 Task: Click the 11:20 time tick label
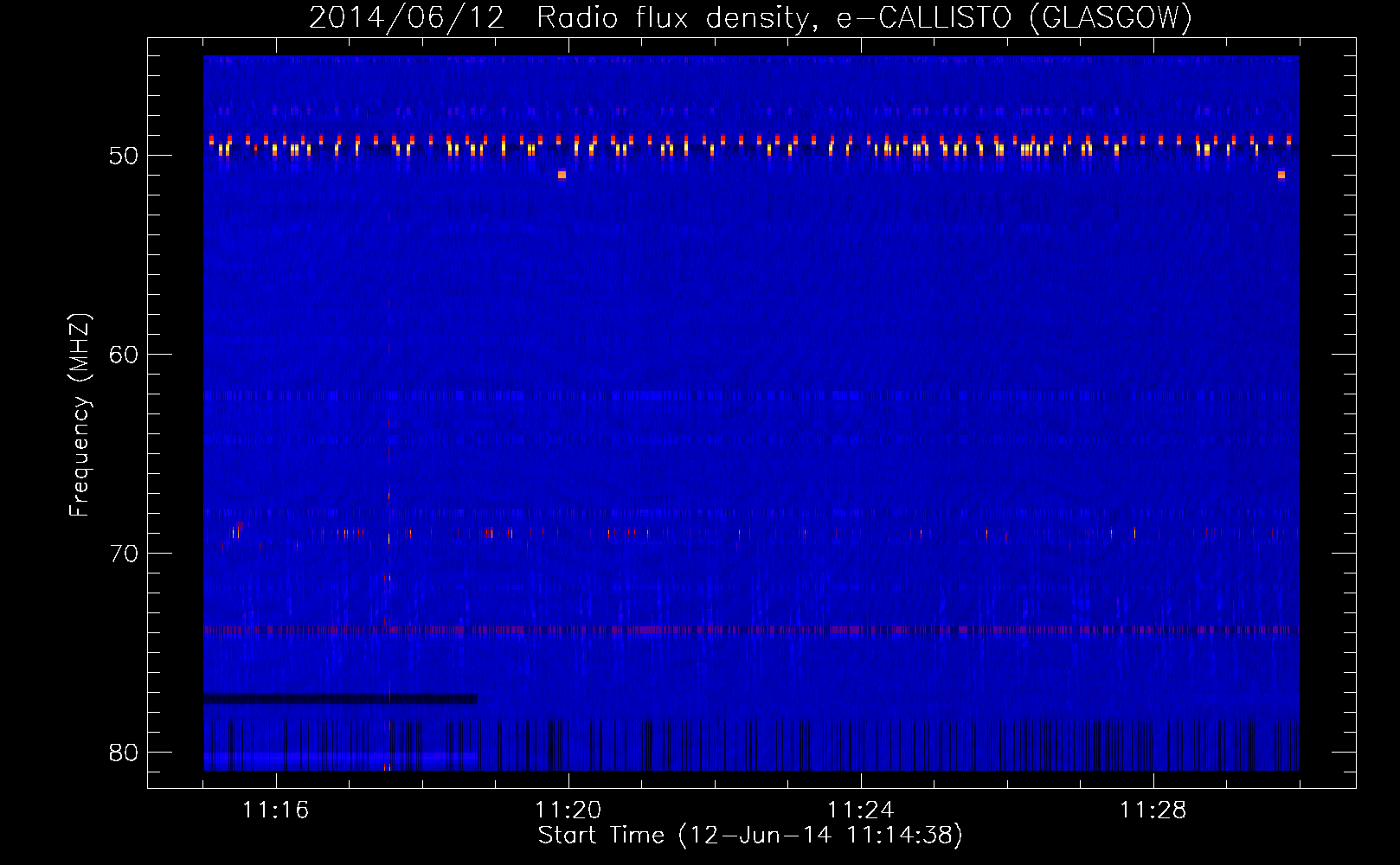tap(568, 811)
